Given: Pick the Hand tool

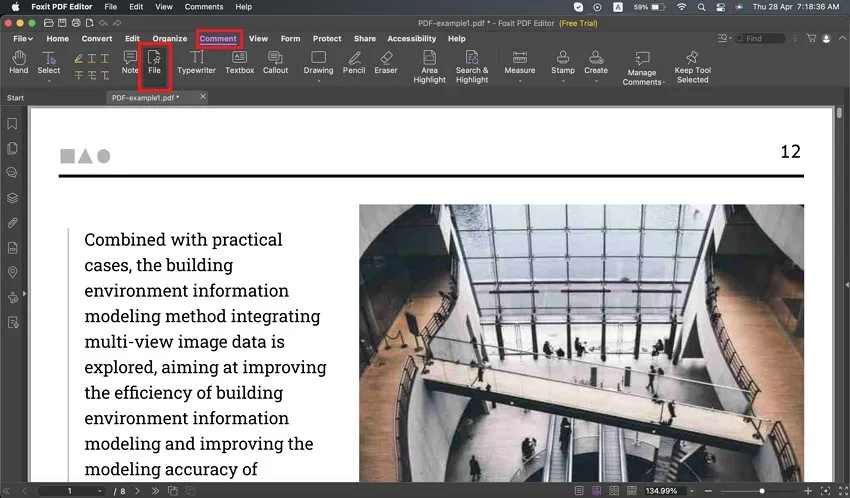Looking at the screenshot, I should point(18,63).
